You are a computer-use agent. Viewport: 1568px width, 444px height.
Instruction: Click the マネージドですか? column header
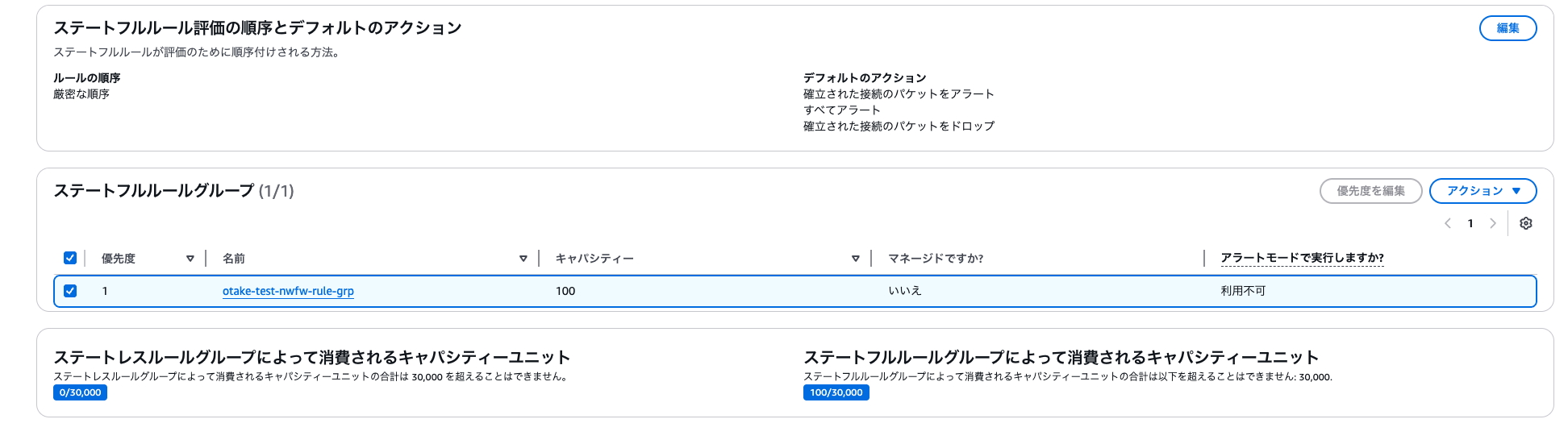click(936, 259)
